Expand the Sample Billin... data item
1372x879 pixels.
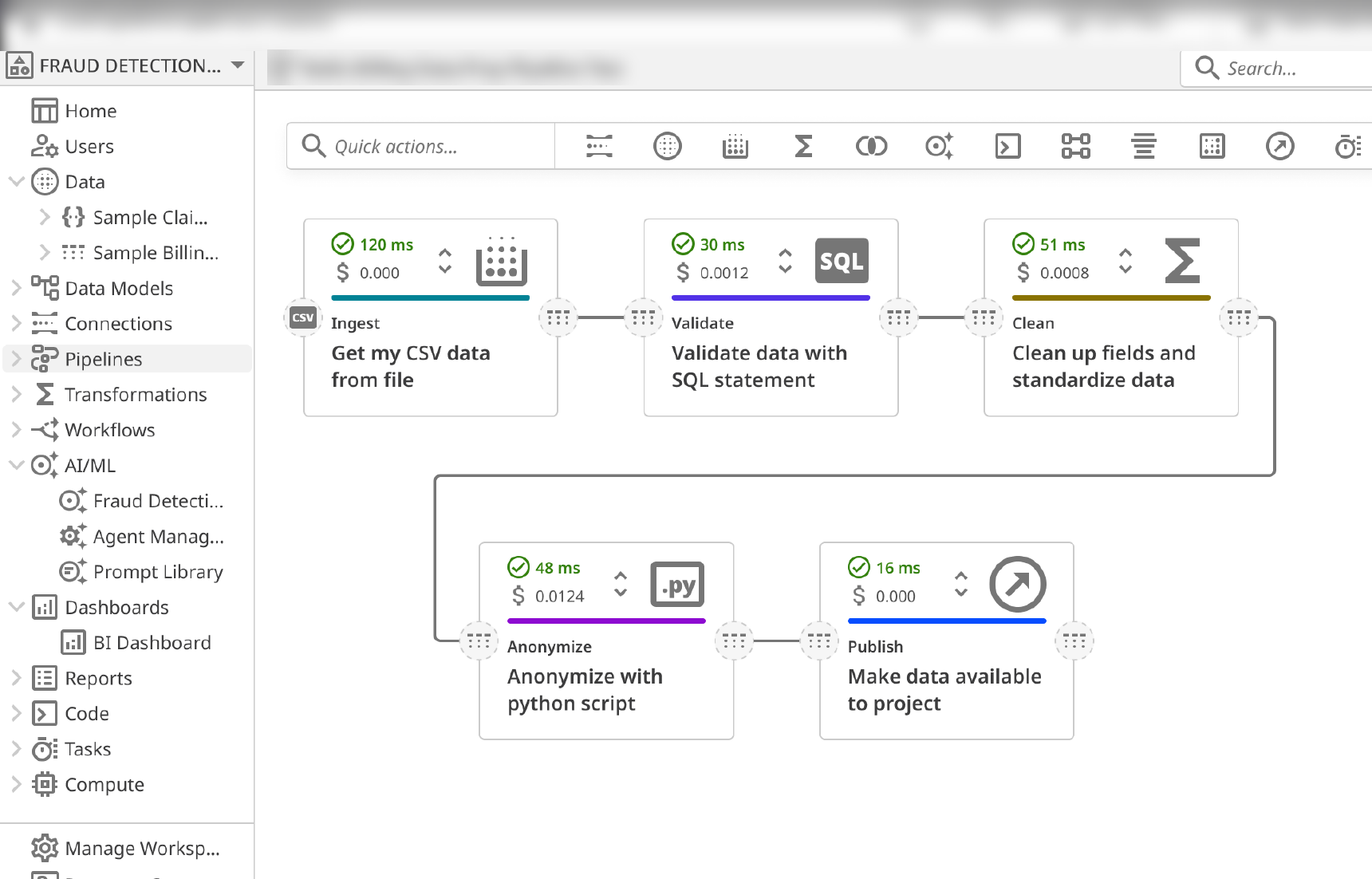(x=45, y=252)
